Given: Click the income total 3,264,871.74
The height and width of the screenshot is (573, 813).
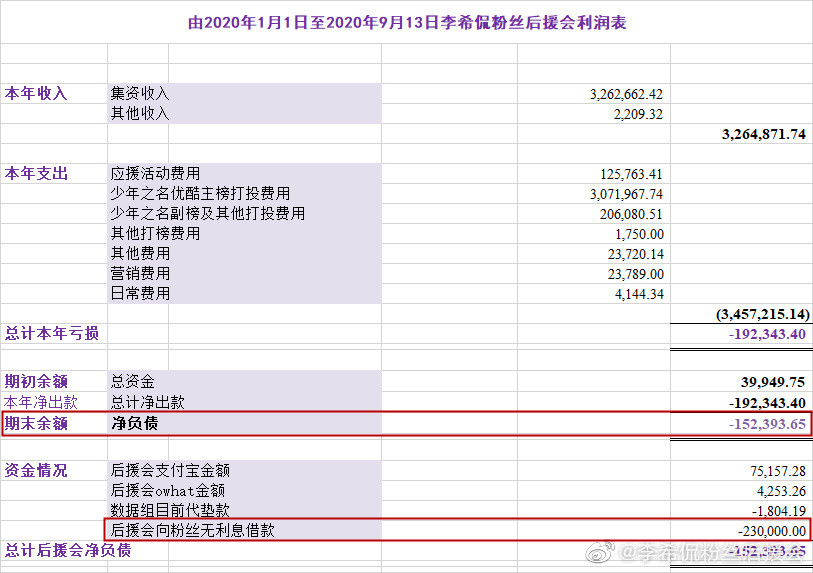Looking at the screenshot, I should pos(764,134).
